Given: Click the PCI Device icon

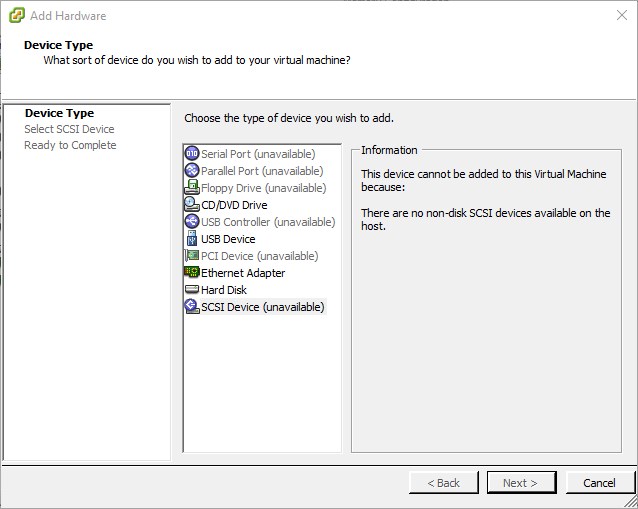Looking at the screenshot, I should pos(192,256).
